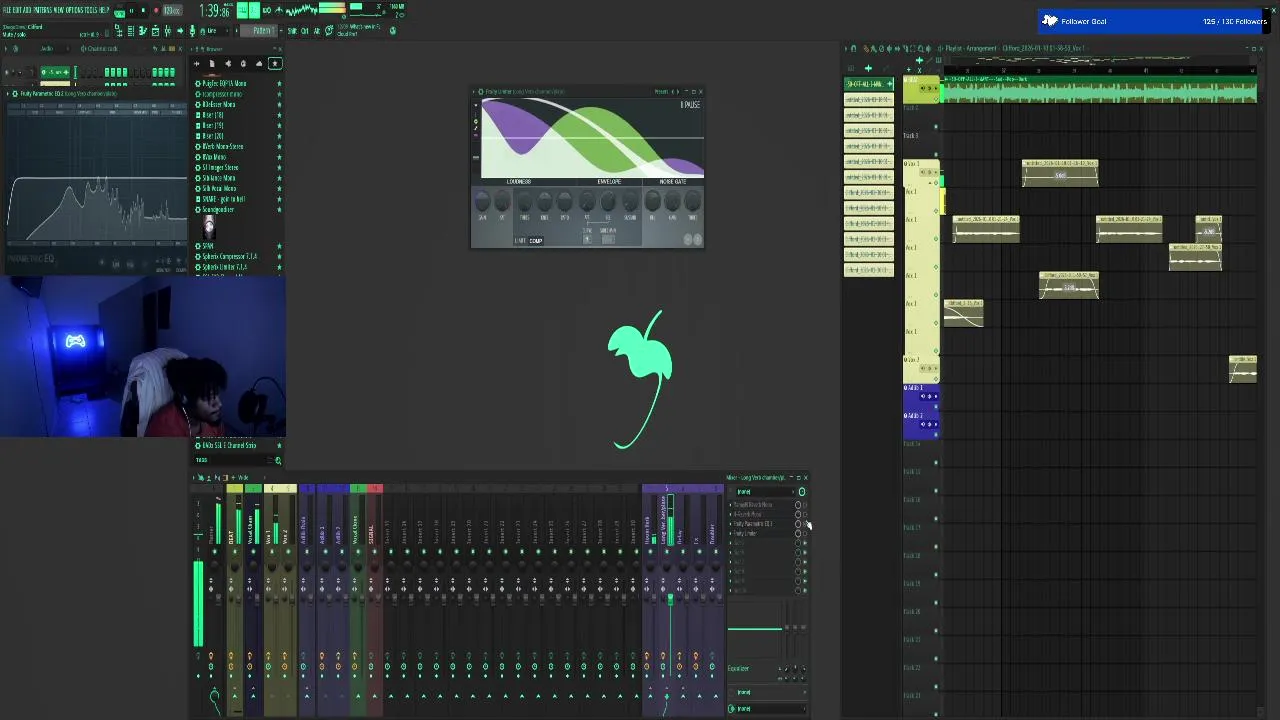Switch Fruity Limiter to the COMP tab

coord(536,241)
